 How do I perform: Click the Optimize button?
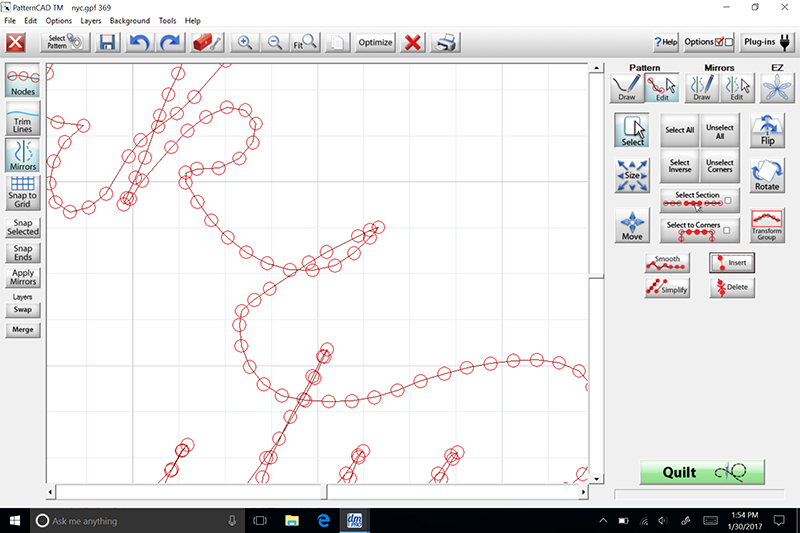click(x=375, y=43)
